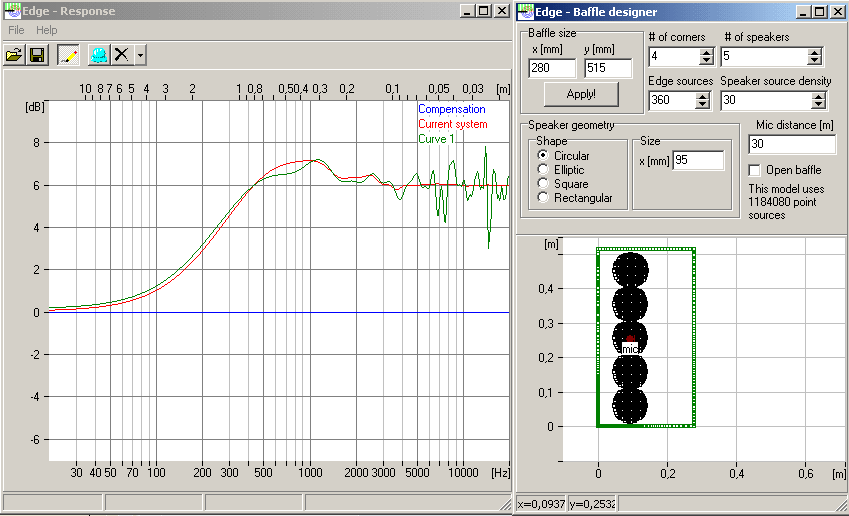Open the File menu
Screen dimensions: 849x516
[16, 30]
